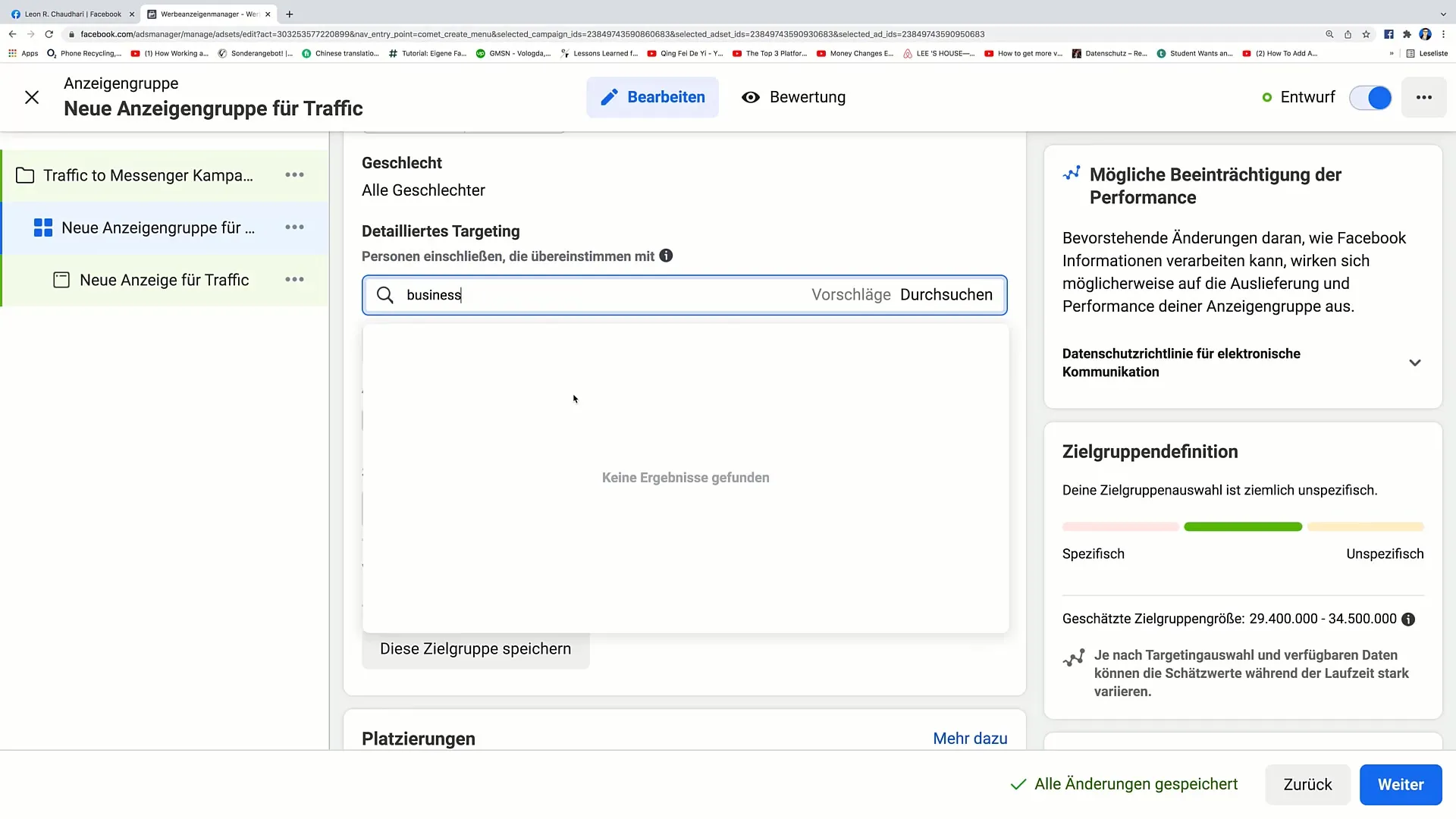Click the search magnifier icon in targeting
This screenshot has width=1456, height=819.
[386, 294]
